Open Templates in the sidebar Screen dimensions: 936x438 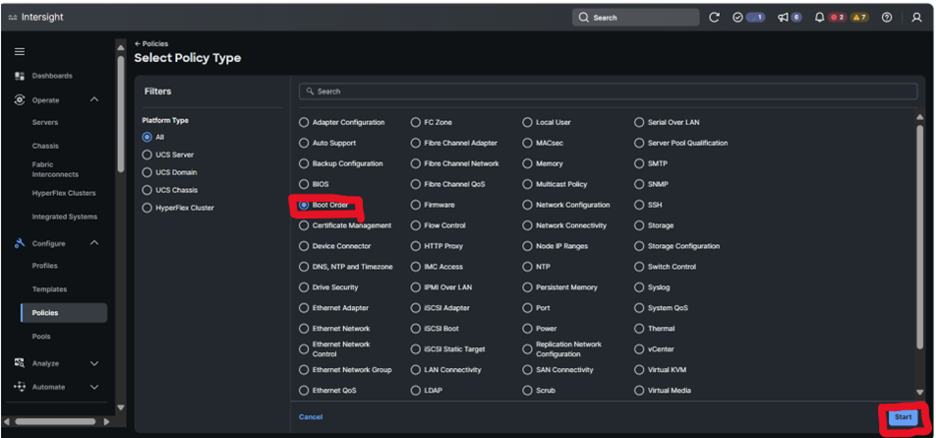click(x=49, y=289)
